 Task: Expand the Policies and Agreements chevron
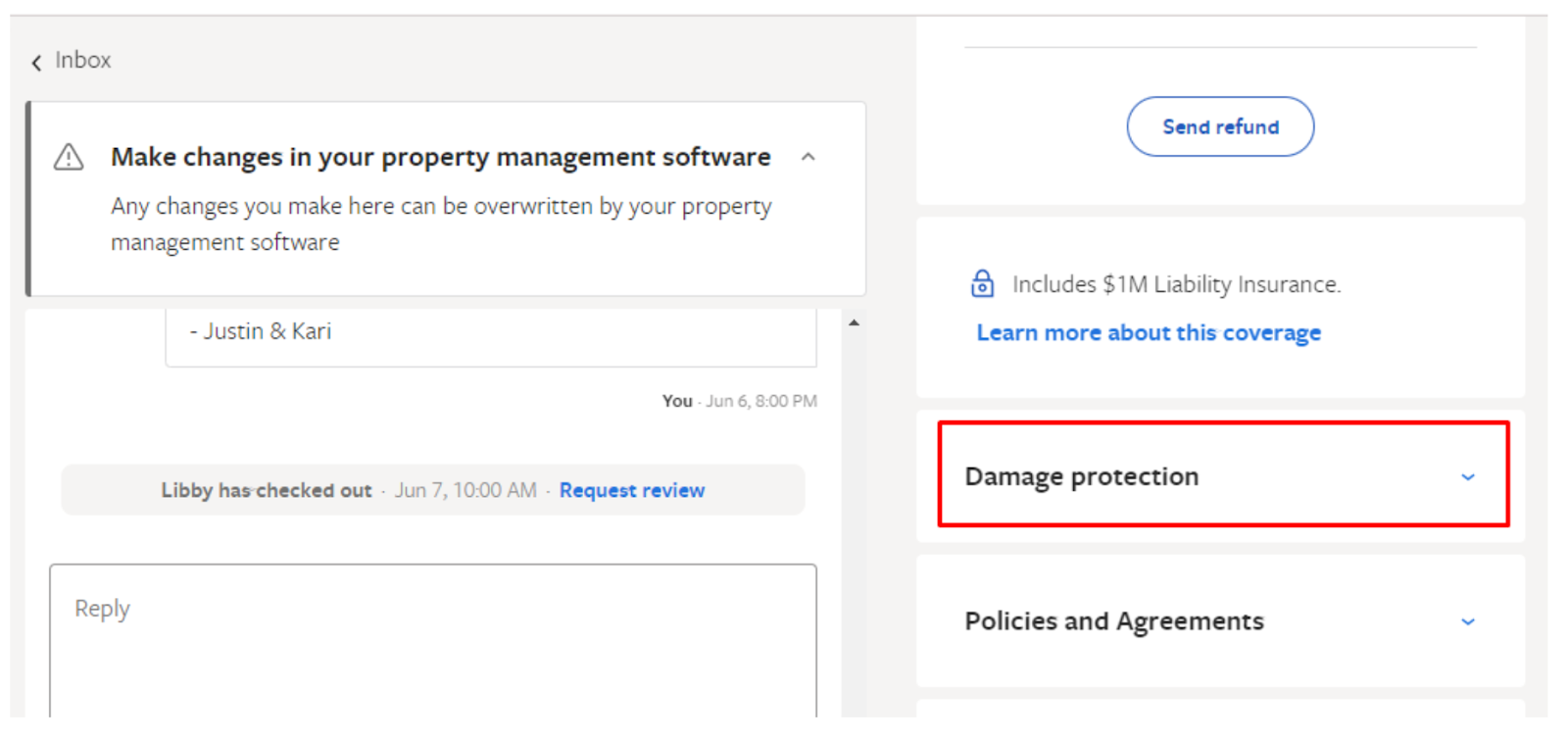coord(1468,621)
